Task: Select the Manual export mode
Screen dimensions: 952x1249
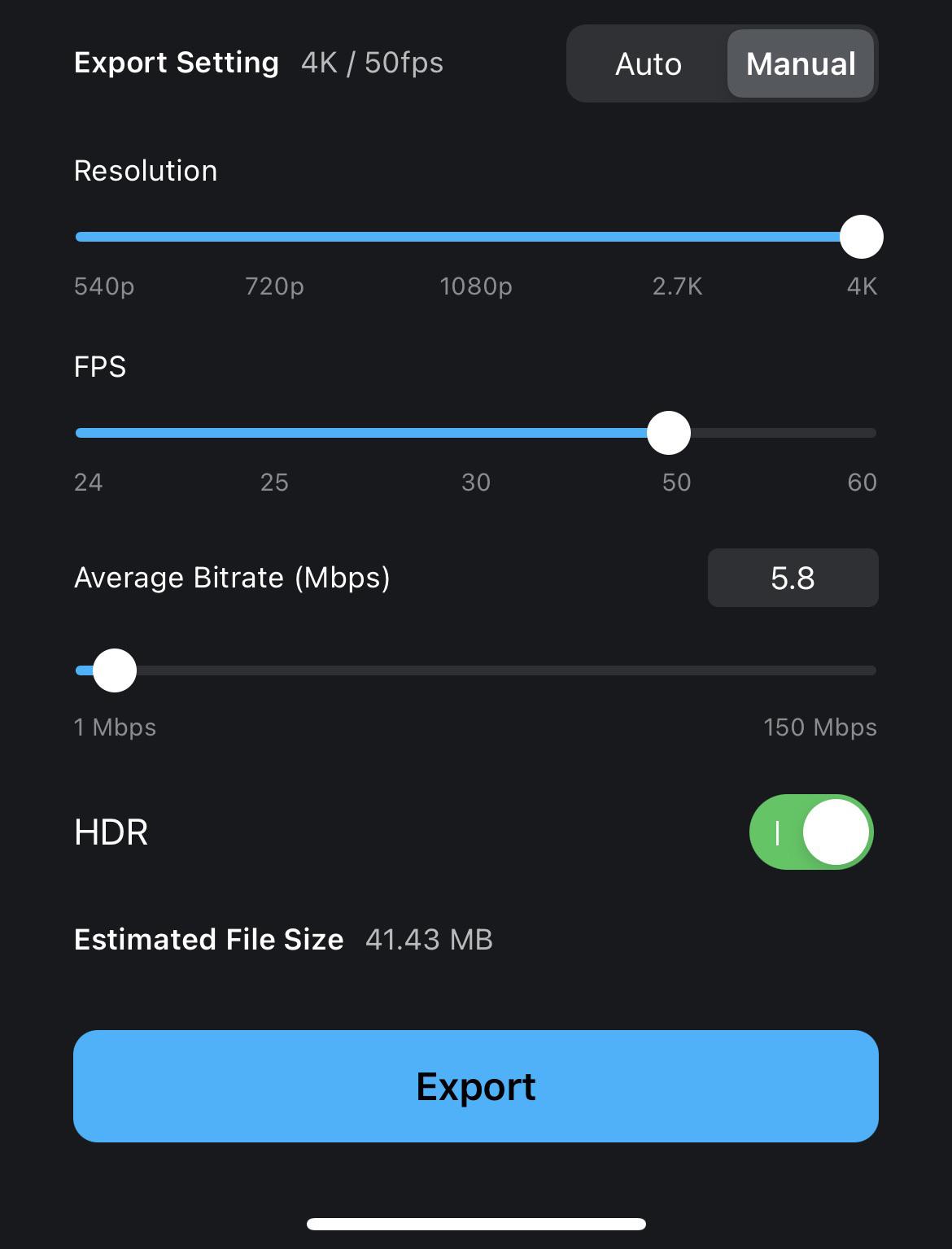Action: 801,63
